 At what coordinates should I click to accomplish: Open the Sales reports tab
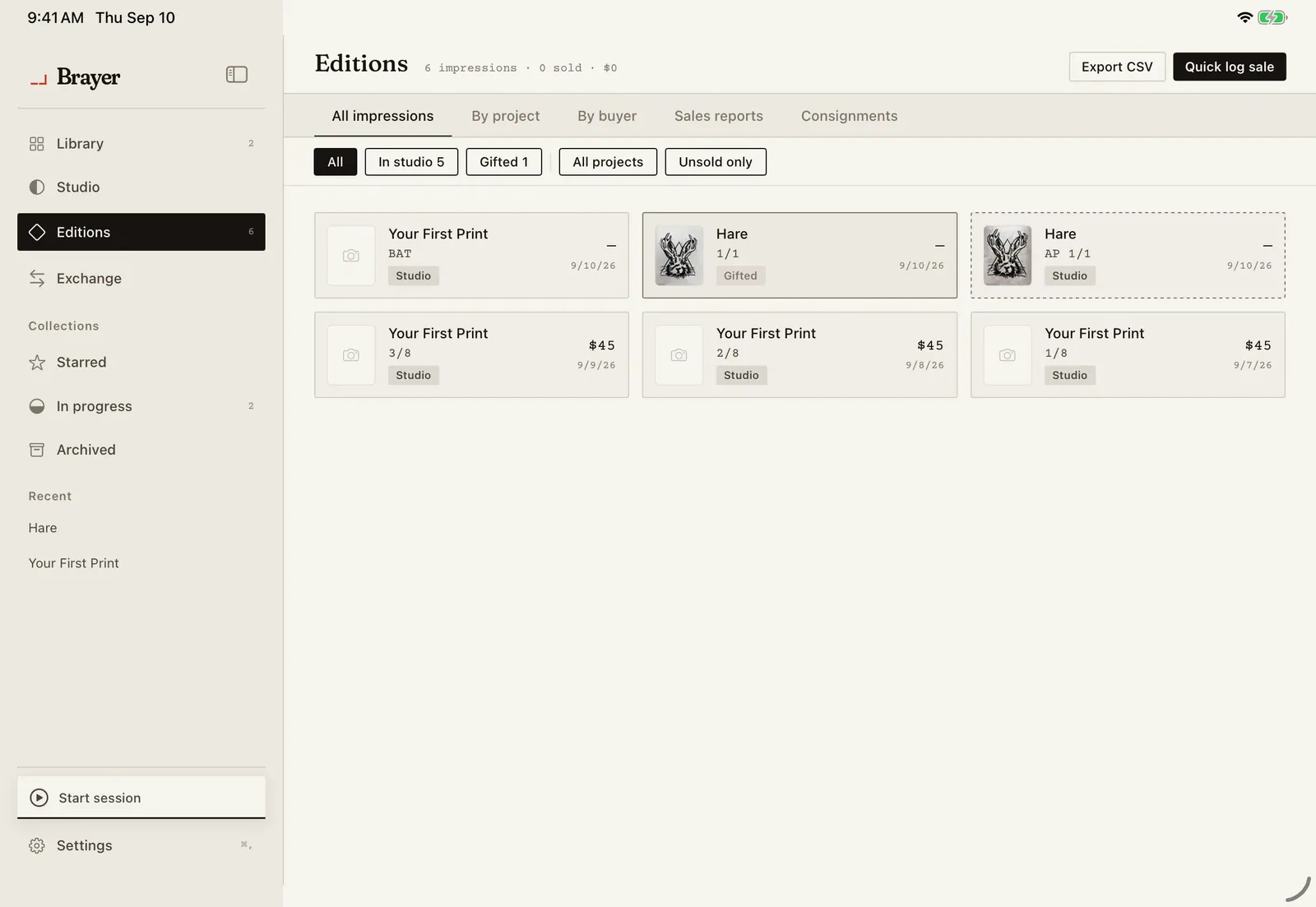click(719, 116)
